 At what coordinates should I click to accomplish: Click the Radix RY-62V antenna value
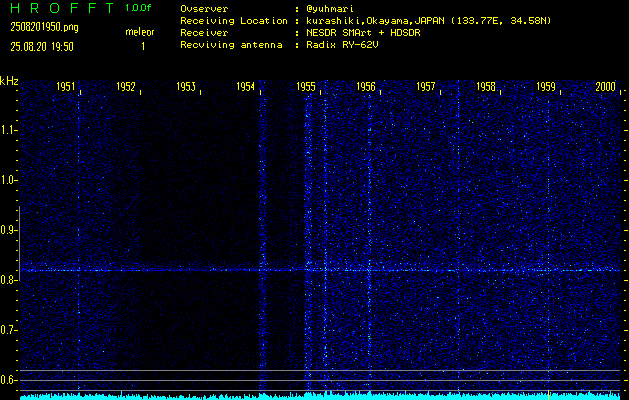click(x=342, y=45)
